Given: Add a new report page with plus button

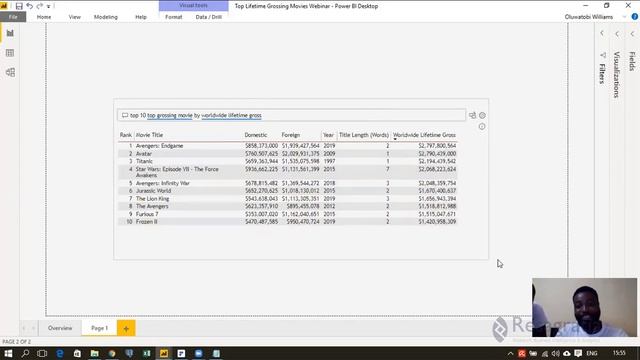Looking at the screenshot, I should point(126,329).
